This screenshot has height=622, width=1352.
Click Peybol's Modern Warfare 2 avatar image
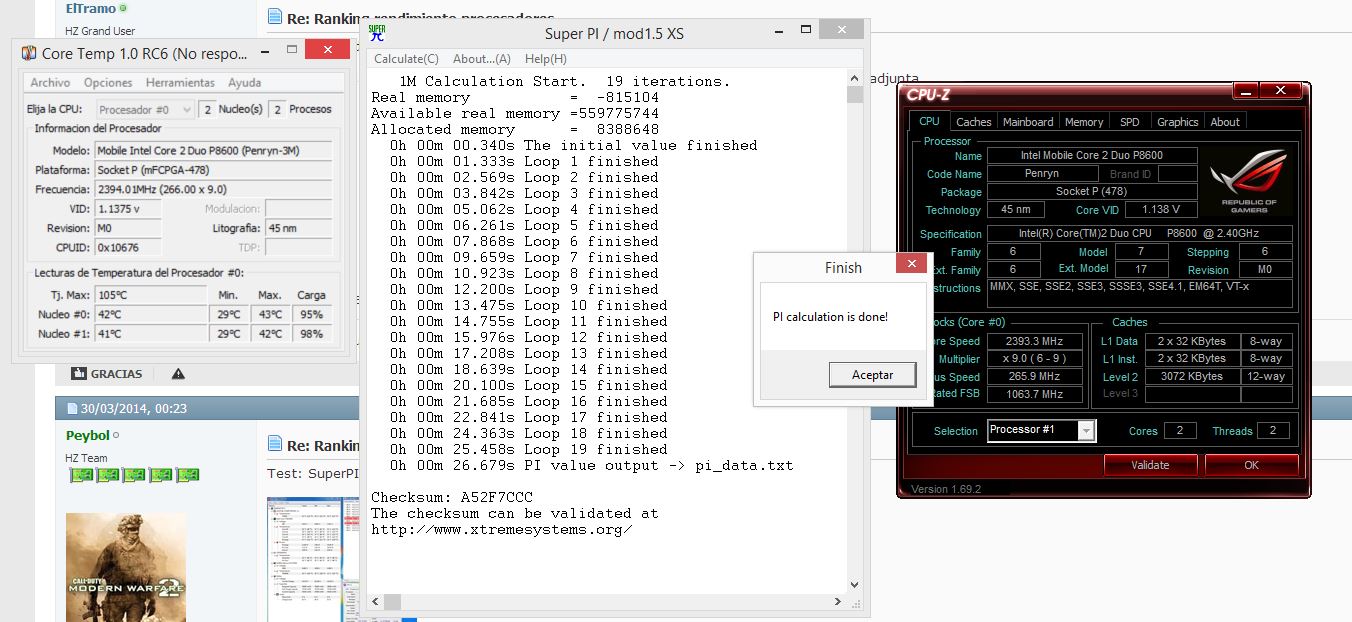pos(126,567)
